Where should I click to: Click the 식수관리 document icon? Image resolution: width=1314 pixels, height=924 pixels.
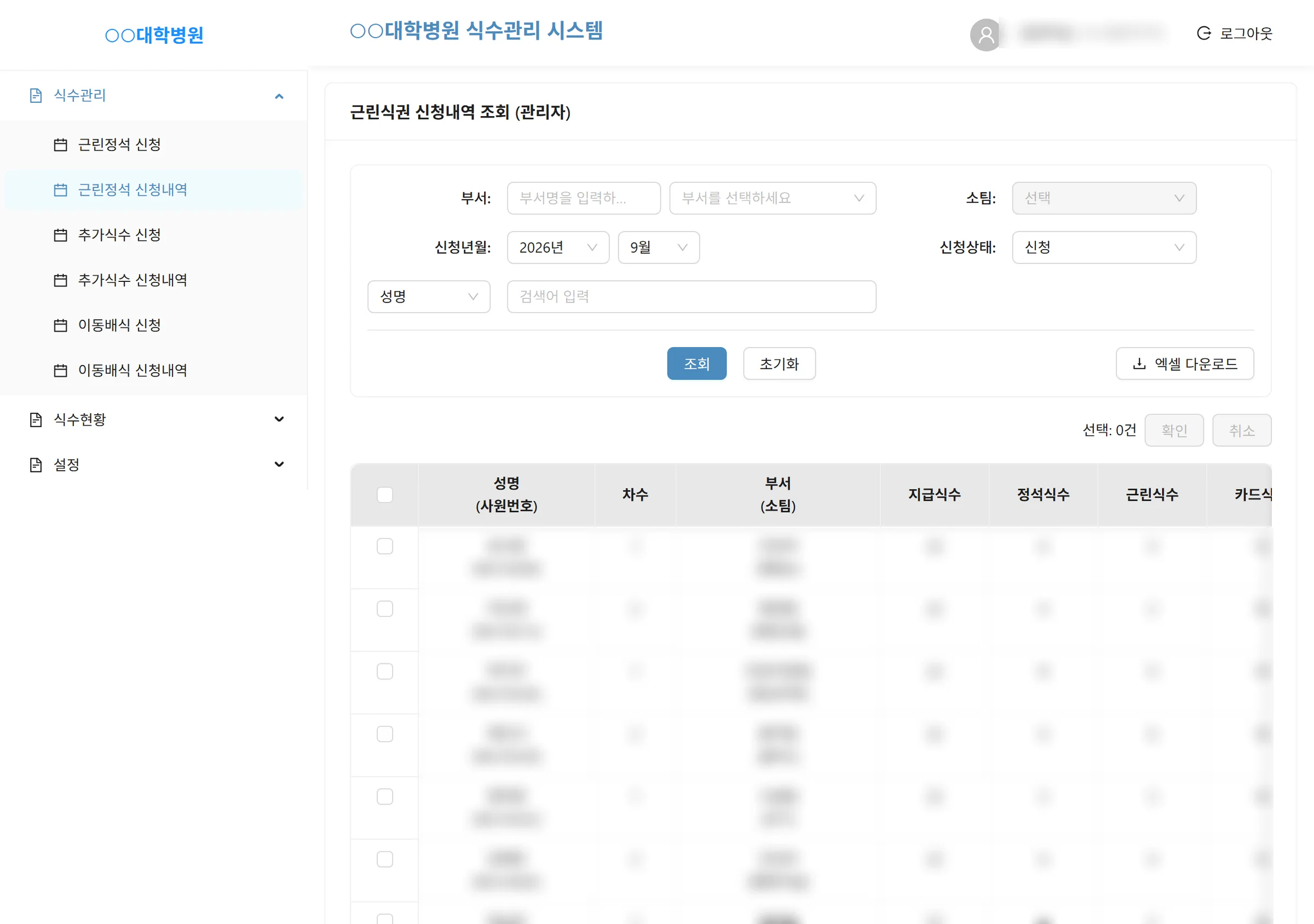coord(36,96)
